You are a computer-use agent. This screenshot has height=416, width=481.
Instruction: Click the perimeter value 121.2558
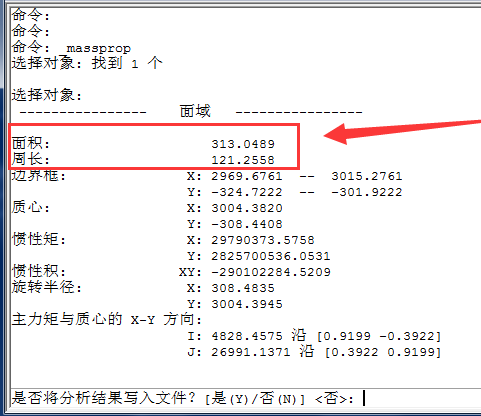(243, 160)
